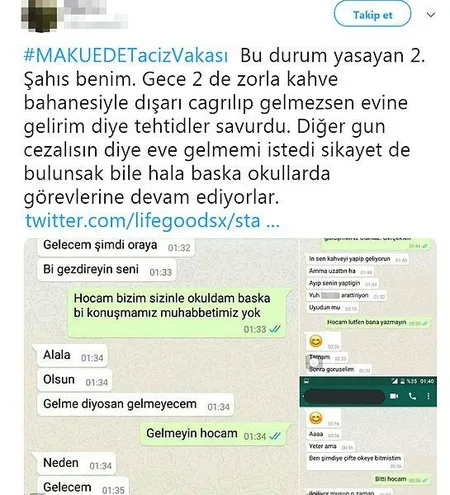Open the lower right chat screenshot image
450x495 pixels.
pos(368,436)
